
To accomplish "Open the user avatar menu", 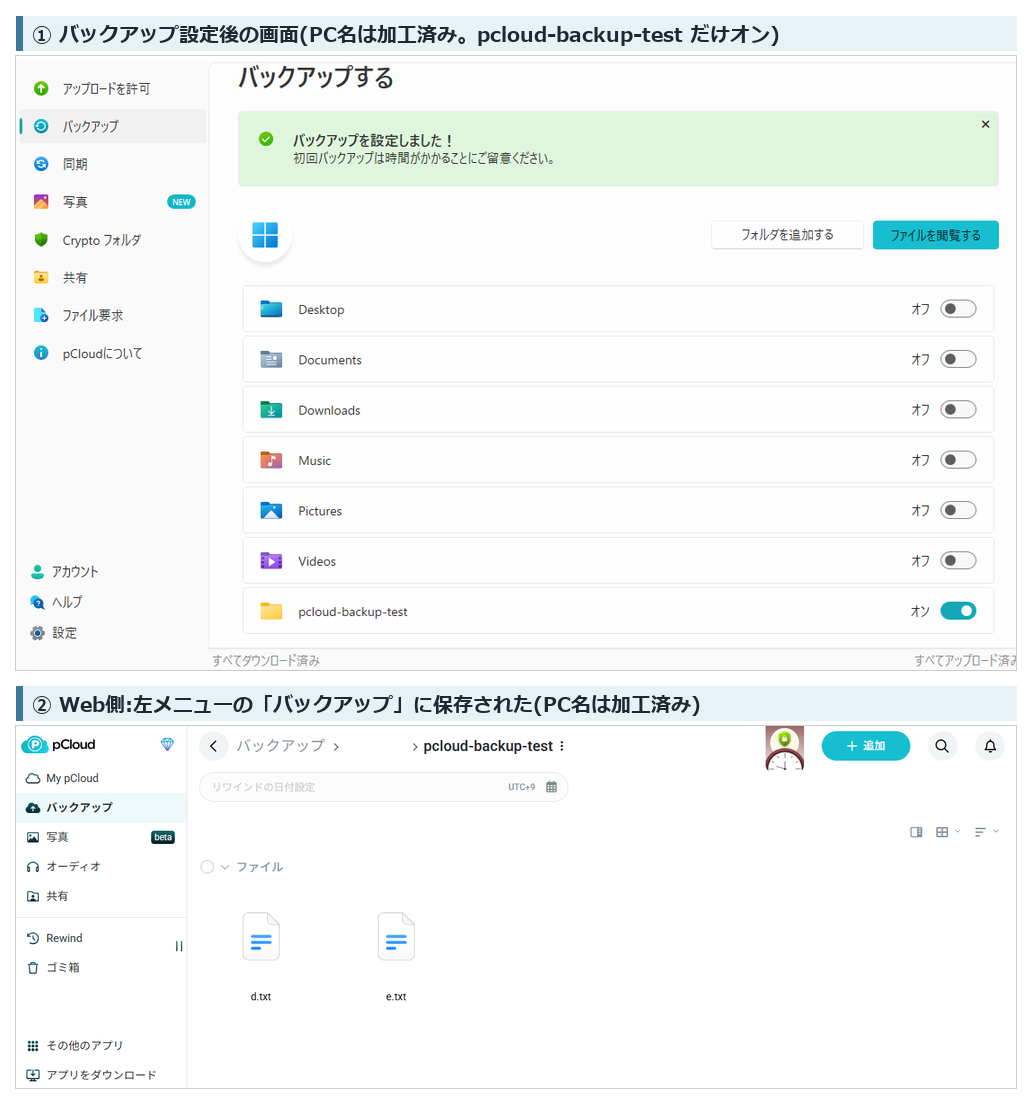I will point(784,748).
